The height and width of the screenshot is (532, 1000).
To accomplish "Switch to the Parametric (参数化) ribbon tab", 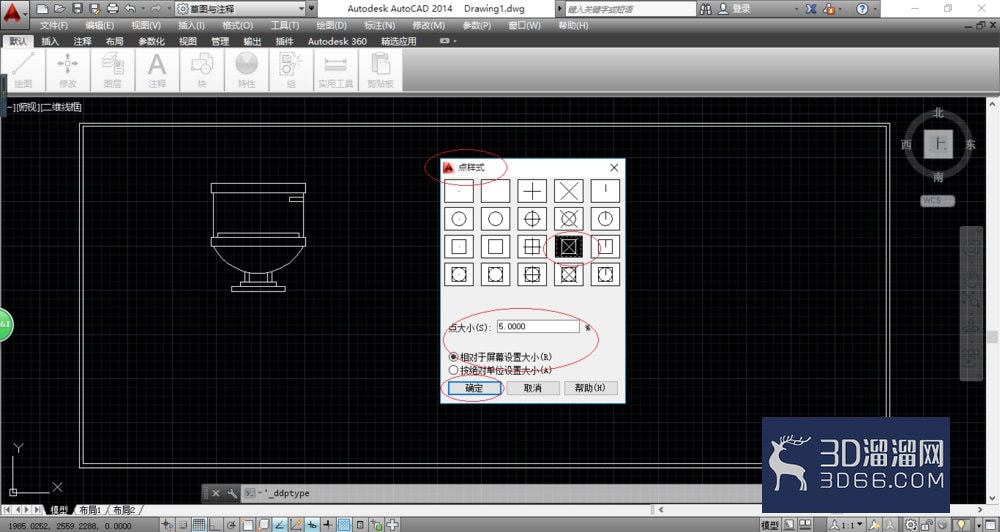I will tap(151, 41).
